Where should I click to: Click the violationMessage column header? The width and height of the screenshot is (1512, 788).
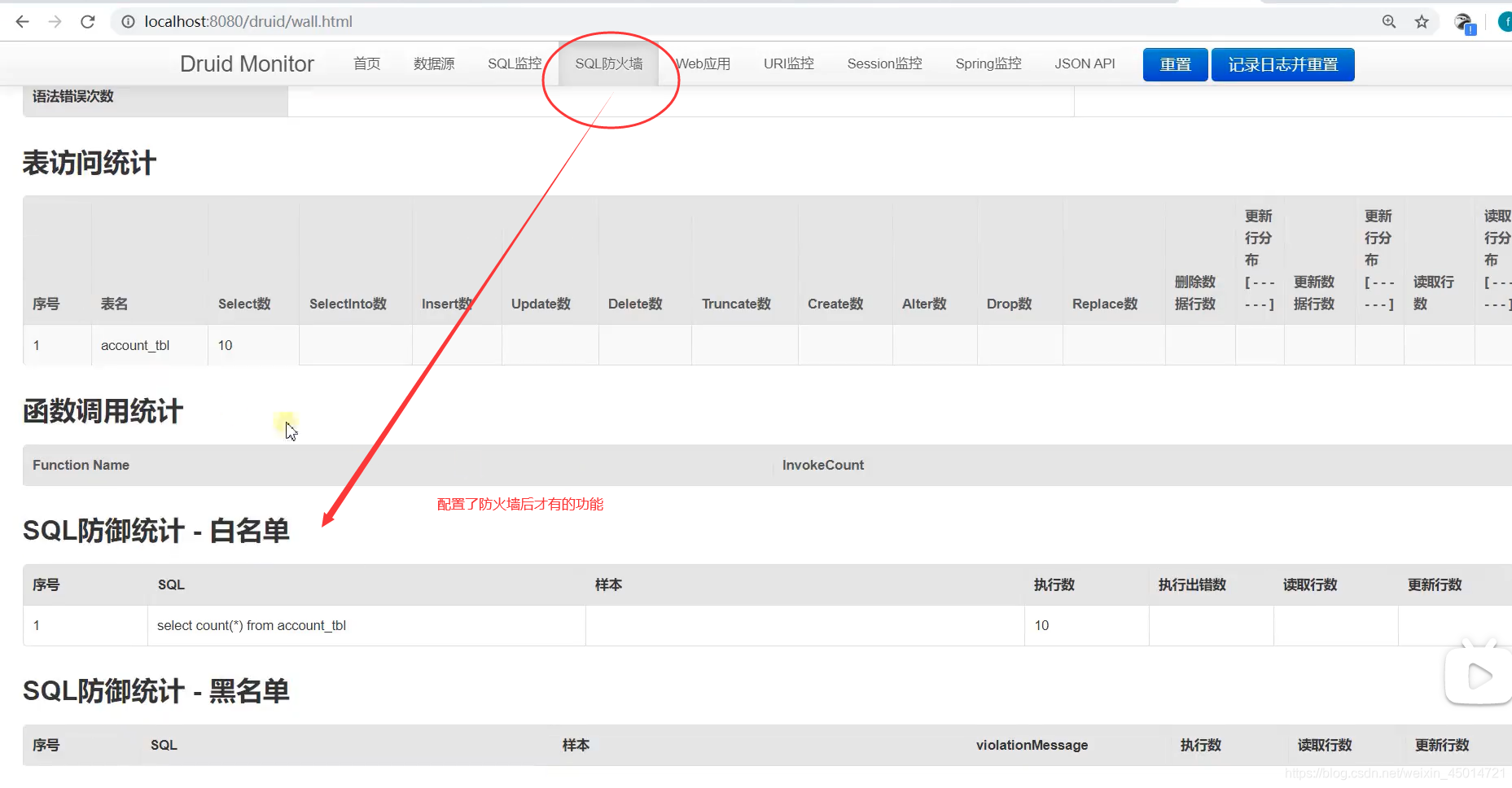tap(1032, 745)
